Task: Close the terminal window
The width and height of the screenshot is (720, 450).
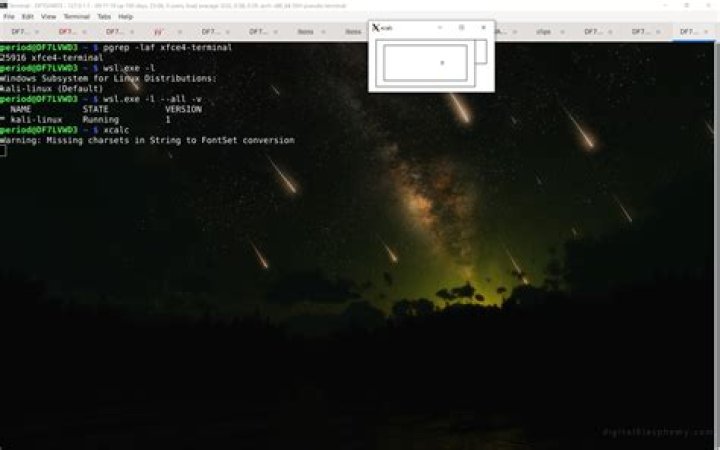Action: [x=709, y=6]
